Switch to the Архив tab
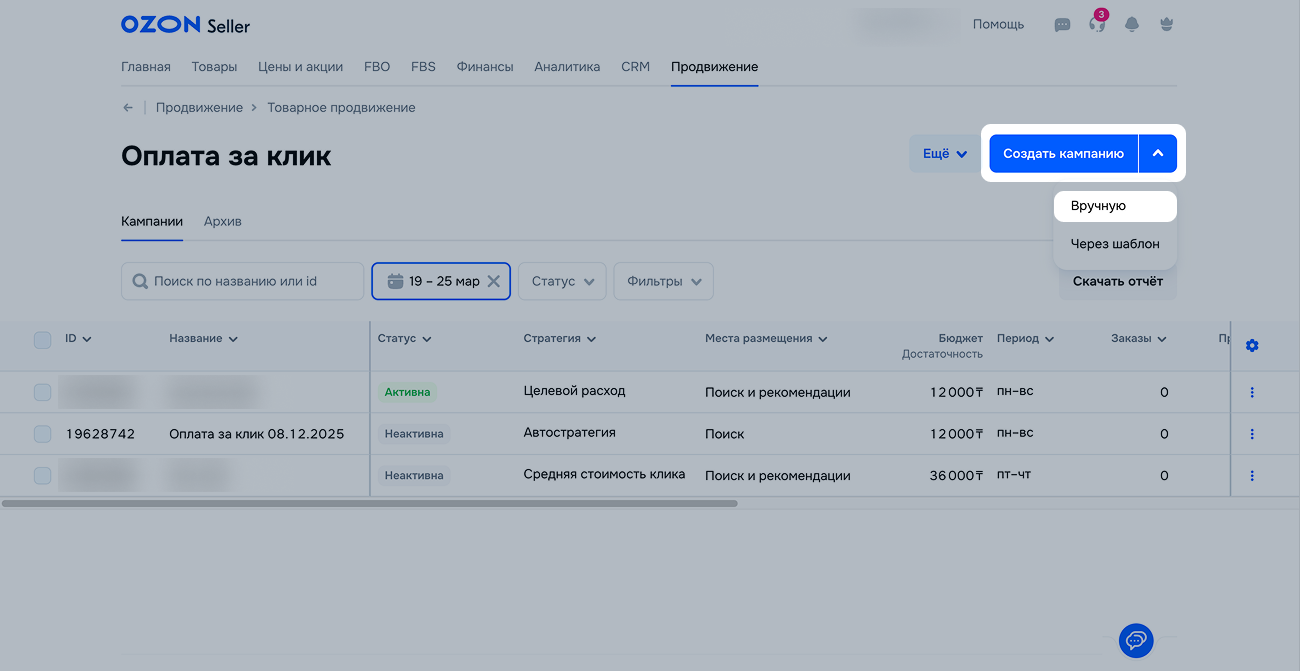1300x671 pixels. 222,221
